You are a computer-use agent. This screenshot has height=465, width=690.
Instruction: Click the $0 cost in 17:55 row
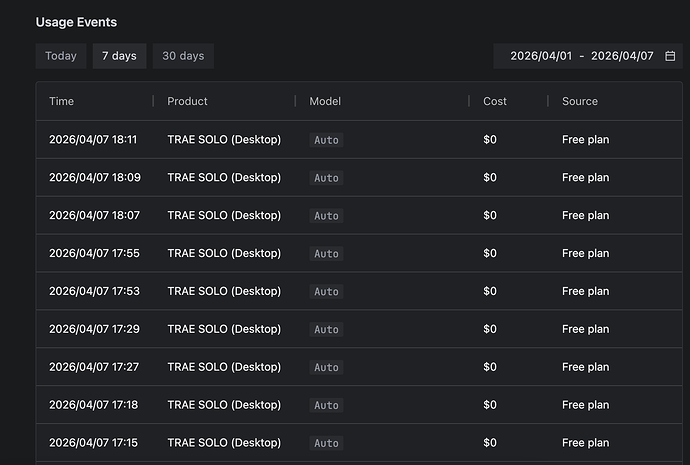coord(490,253)
